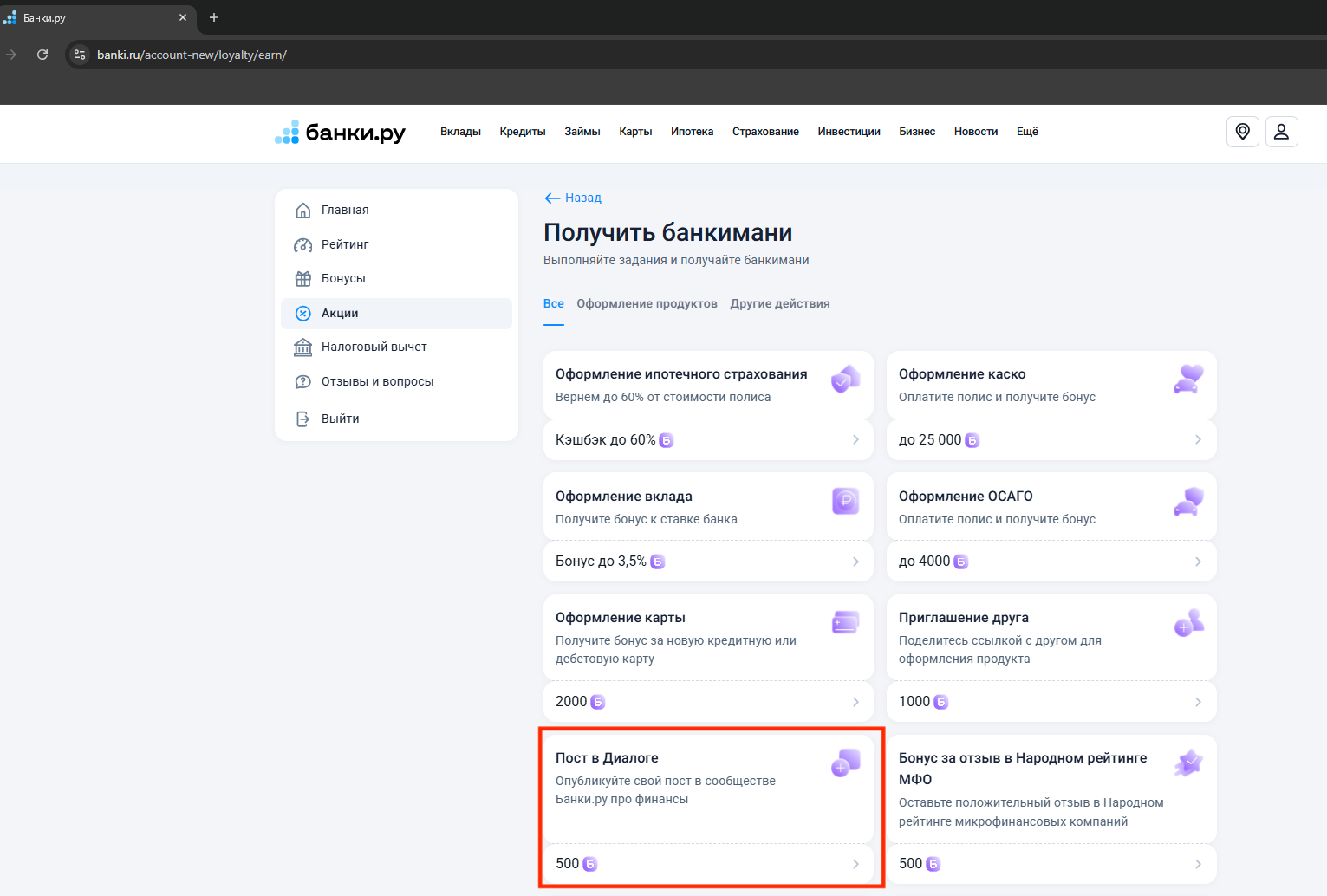Image resolution: width=1327 pixels, height=896 pixels.
Task: Click the logout icon beside Выйти
Action: tap(303, 419)
